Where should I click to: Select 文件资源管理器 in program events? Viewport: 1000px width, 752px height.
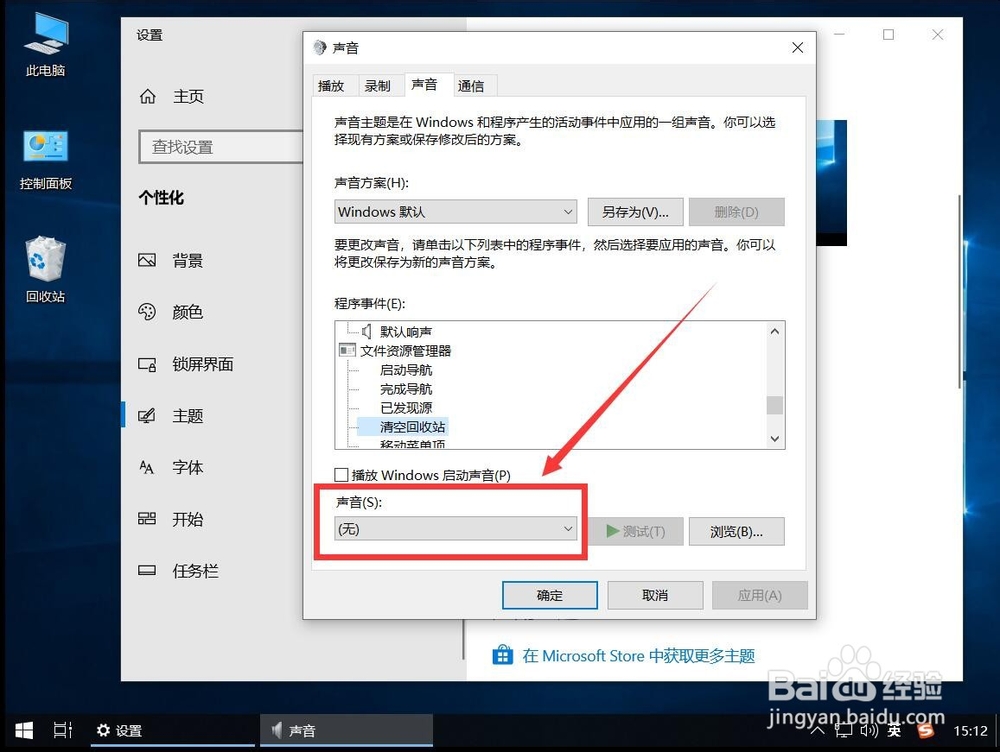[x=406, y=350]
